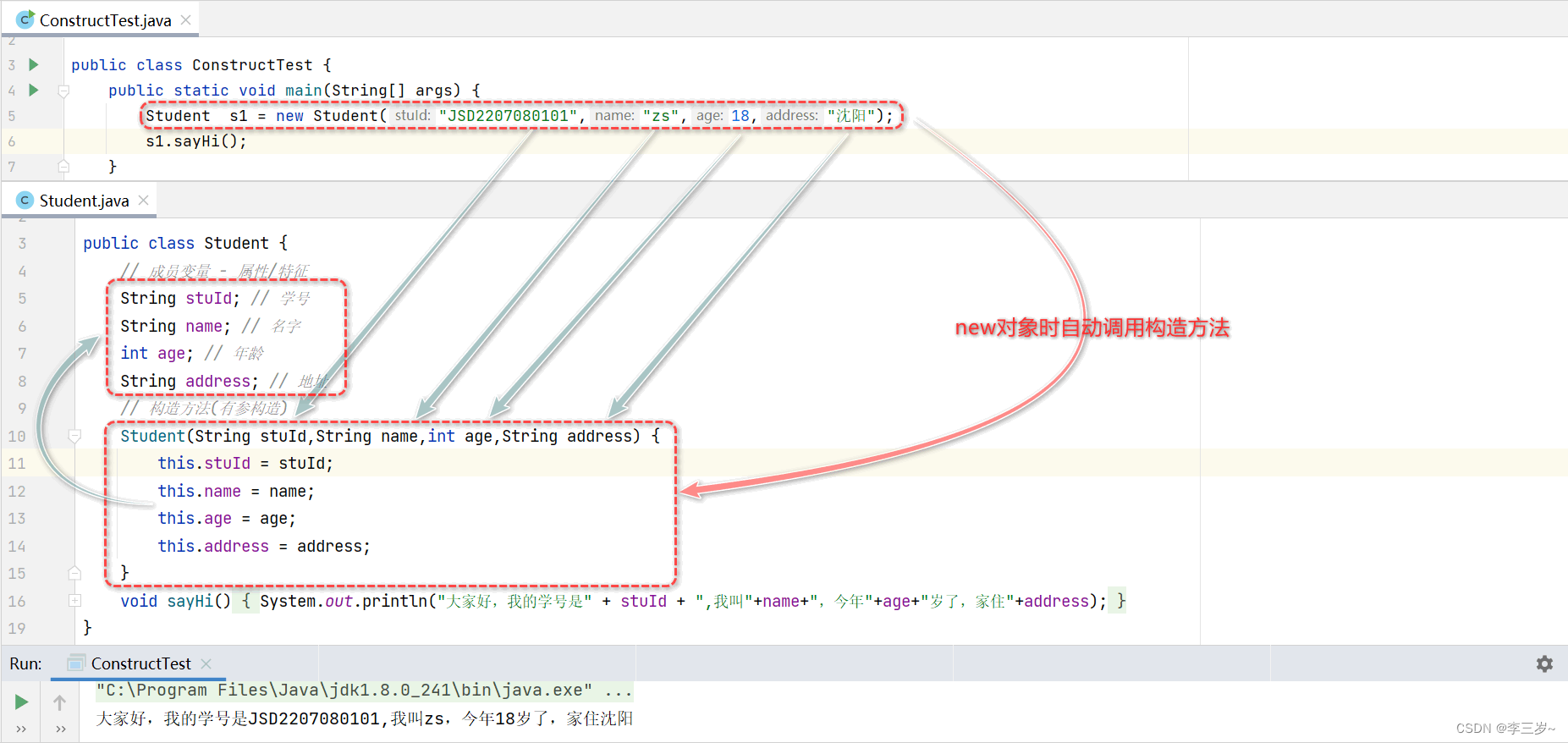This screenshot has width=1568, height=743.
Task: Rerun ConstructTest with green play button
Action: point(22,702)
